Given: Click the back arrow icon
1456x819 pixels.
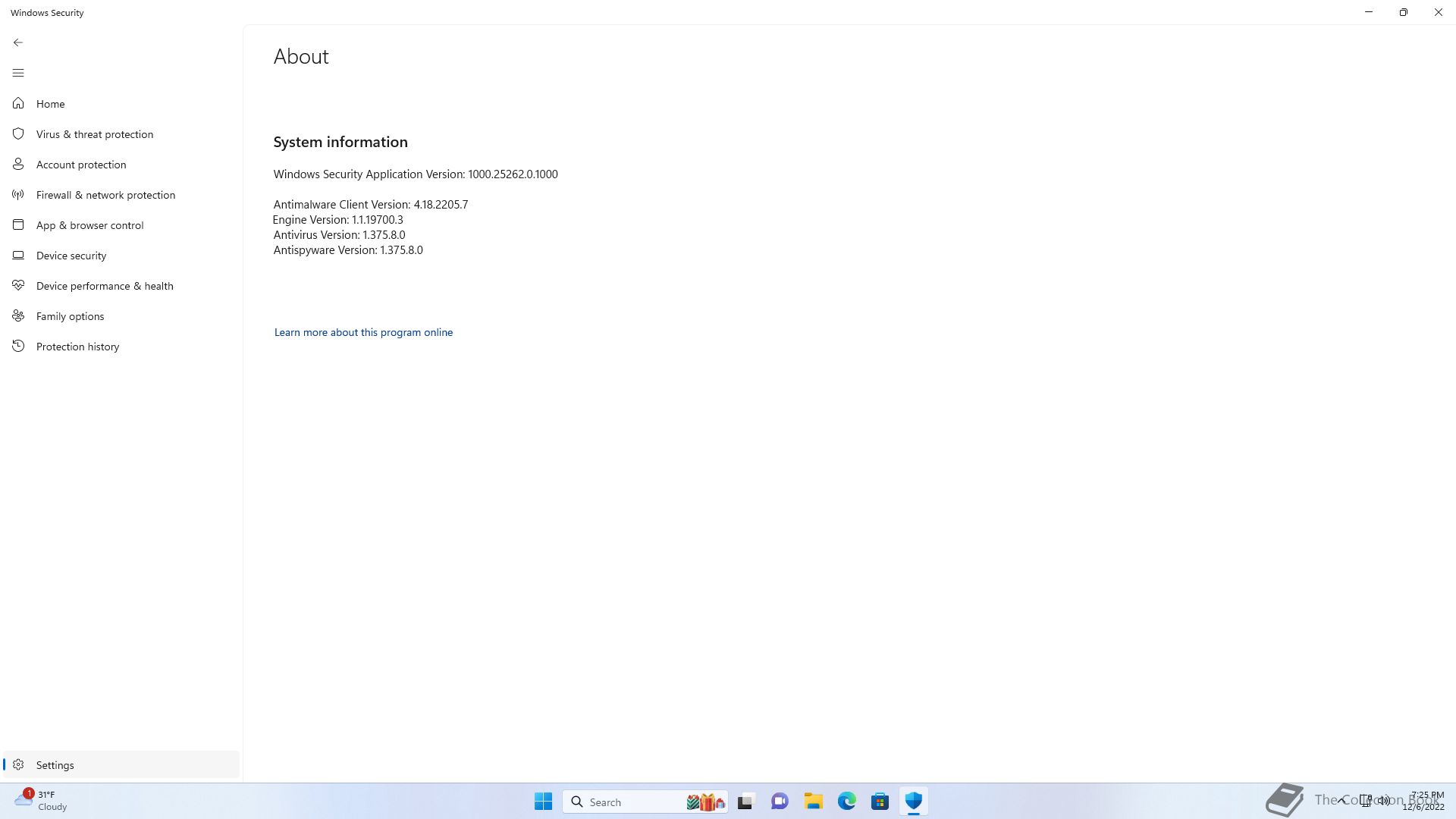Looking at the screenshot, I should tap(18, 42).
